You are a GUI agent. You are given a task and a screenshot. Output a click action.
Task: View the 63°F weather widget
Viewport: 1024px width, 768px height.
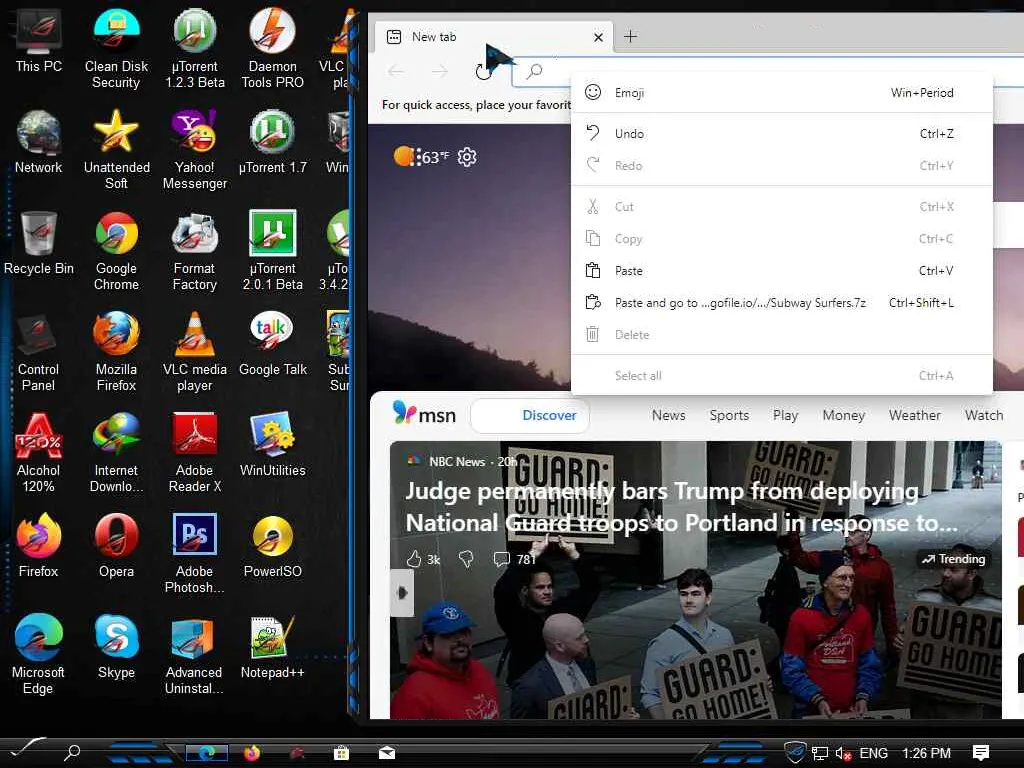click(x=422, y=157)
